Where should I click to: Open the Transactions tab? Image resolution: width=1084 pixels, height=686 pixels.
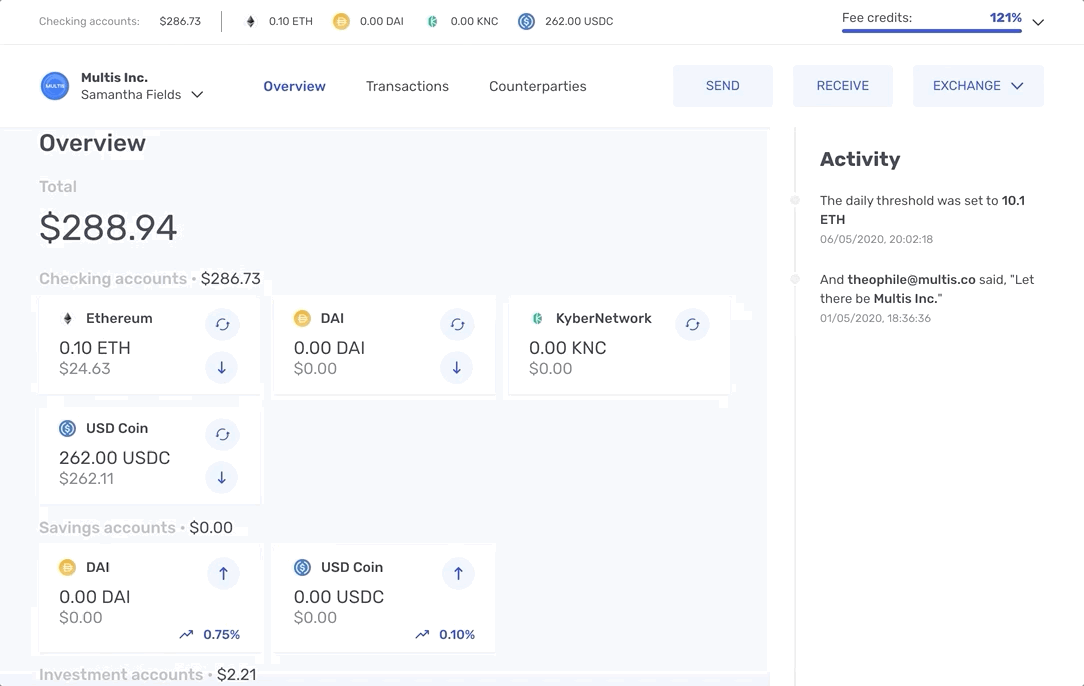tap(407, 86)
